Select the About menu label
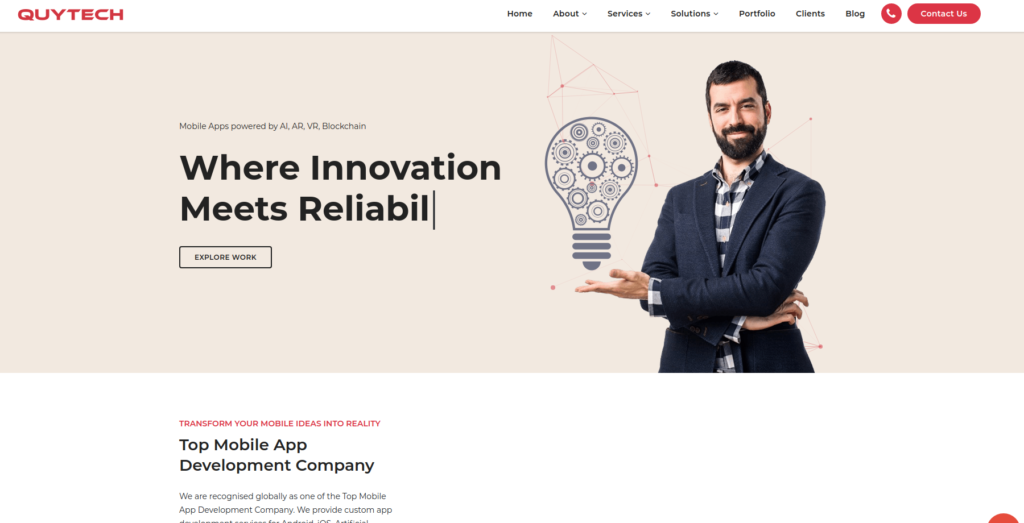The width and height of the screenshot is (1024, 523). click(x=566, y=14)
